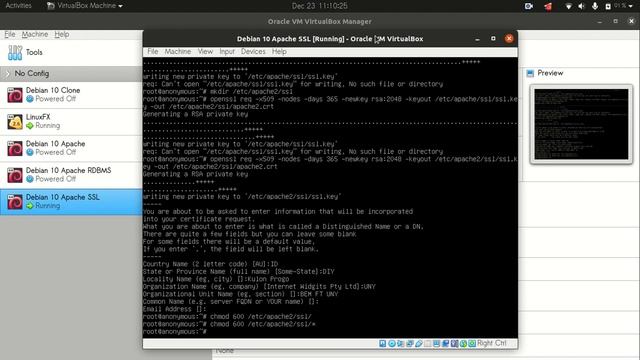The height and width of the screenshot is (360, 640).
Task: Click the Debian 10 Apache VM icon
Action: 15,149
